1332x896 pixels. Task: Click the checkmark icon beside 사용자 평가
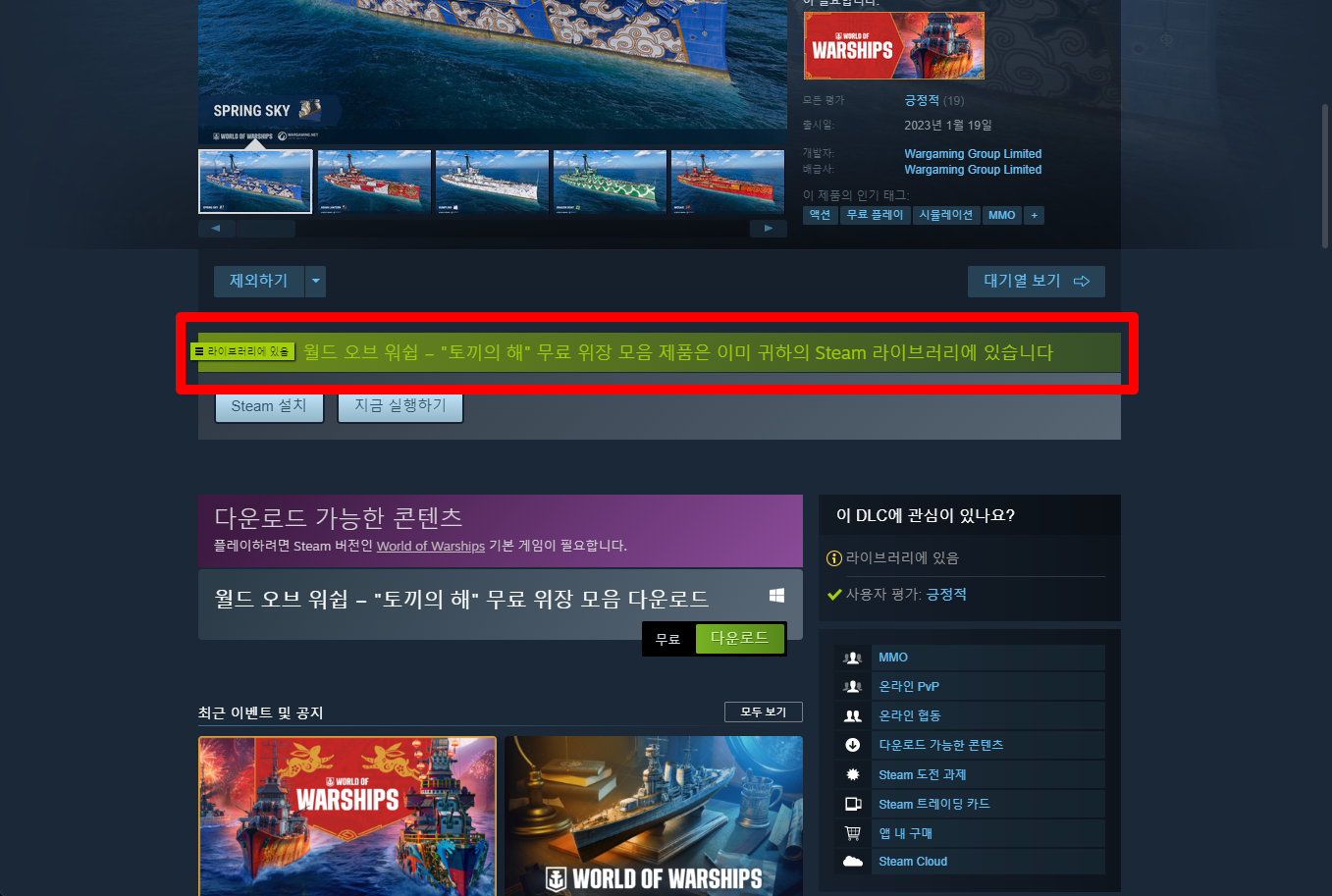click(x=834, y=595)
